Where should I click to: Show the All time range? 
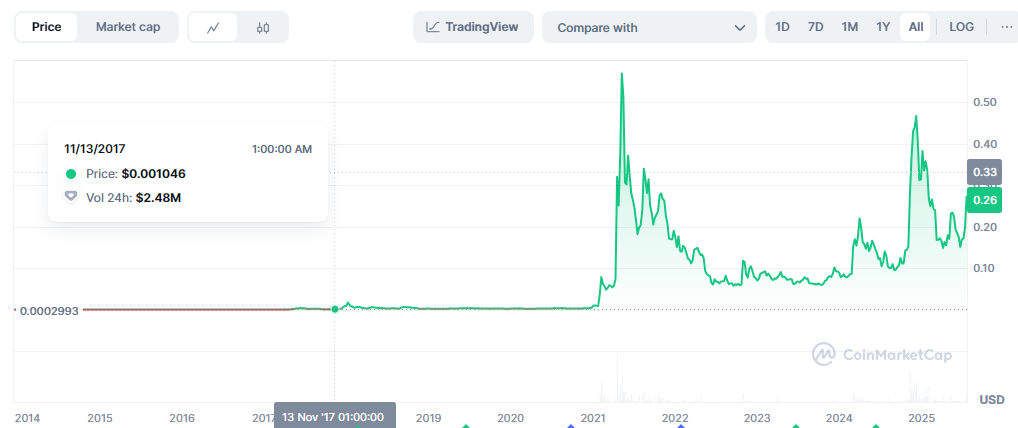(916, 27)
